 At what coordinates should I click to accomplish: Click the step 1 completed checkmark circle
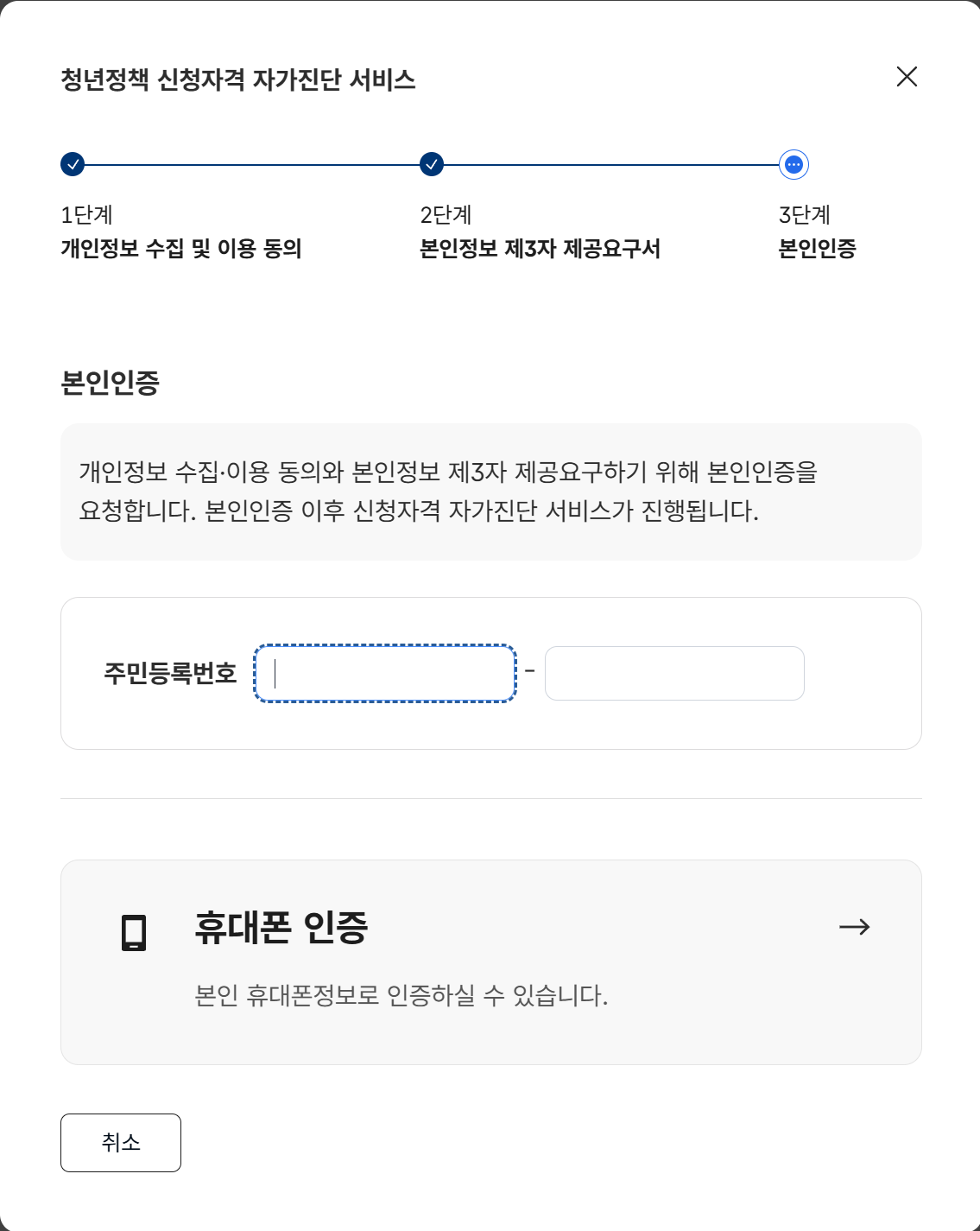(x=73, y=164)
